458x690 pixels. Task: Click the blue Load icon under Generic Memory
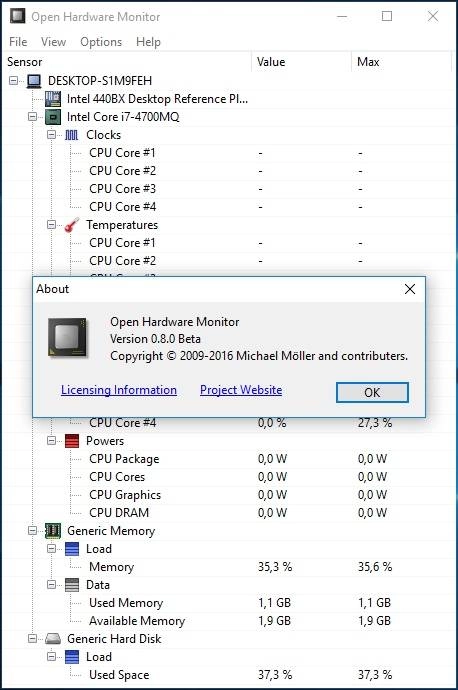(x=72, y=549)
